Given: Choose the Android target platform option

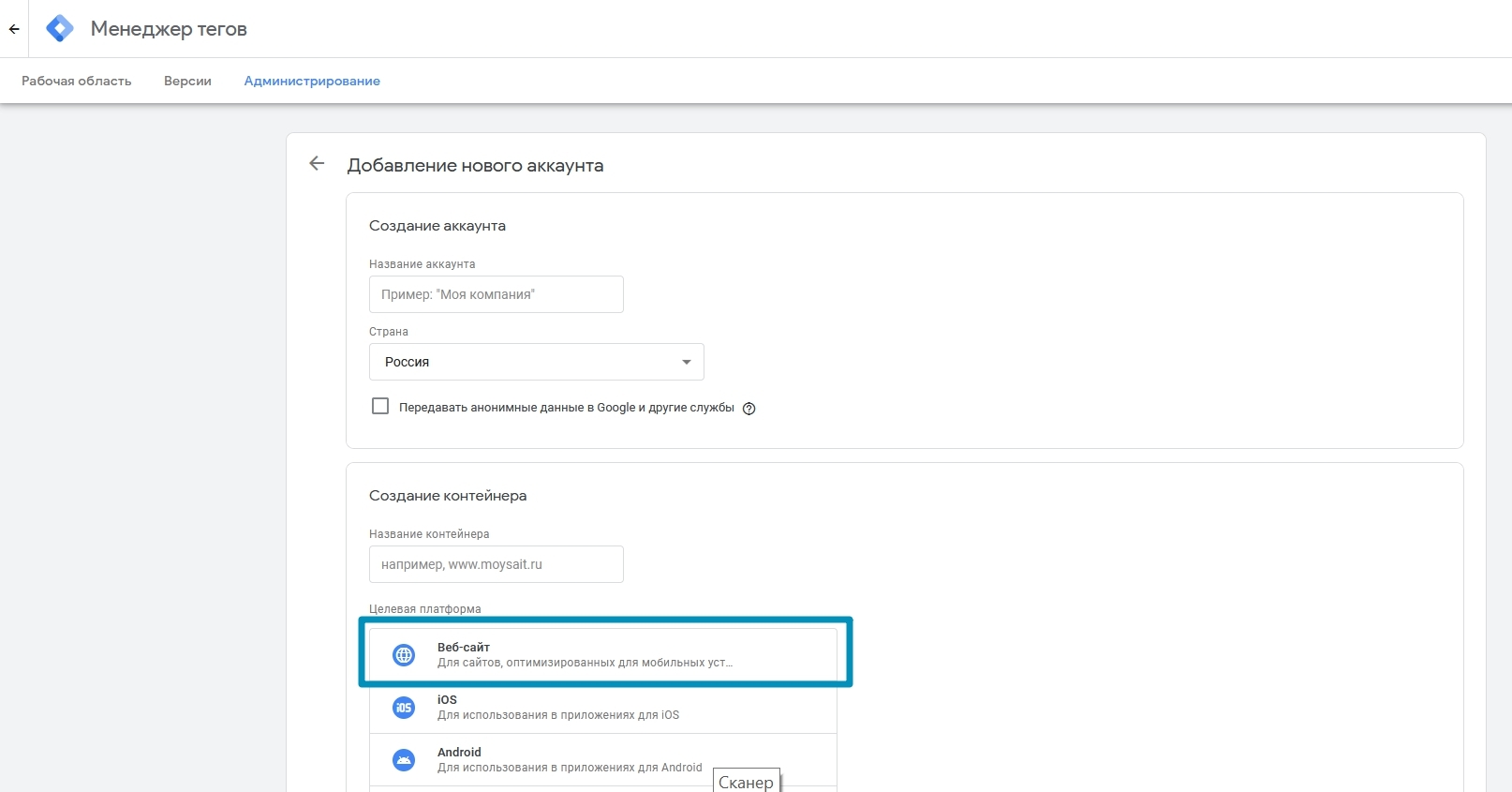Looking at the screenshot, I should 603,760.
